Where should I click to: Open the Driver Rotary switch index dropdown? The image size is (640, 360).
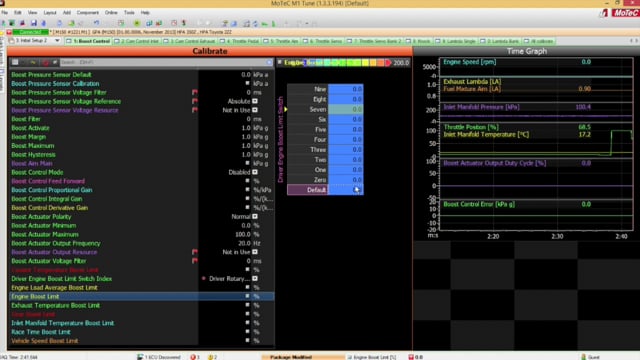coord(255,278)
